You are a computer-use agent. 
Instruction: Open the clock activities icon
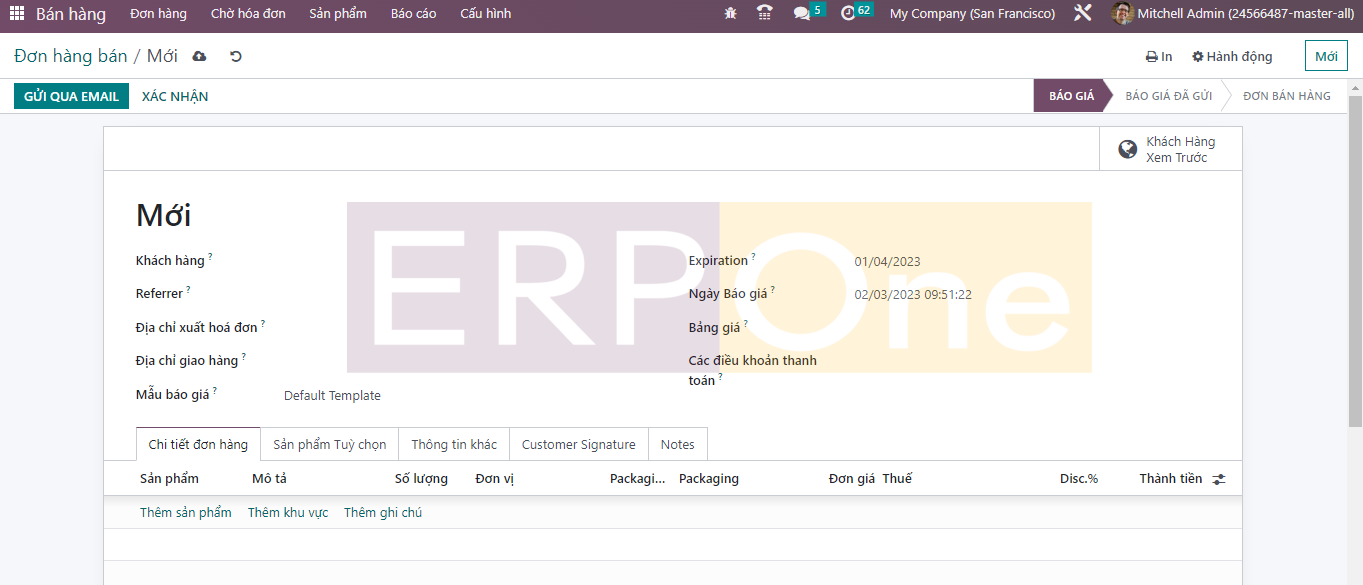click(848, 14)
